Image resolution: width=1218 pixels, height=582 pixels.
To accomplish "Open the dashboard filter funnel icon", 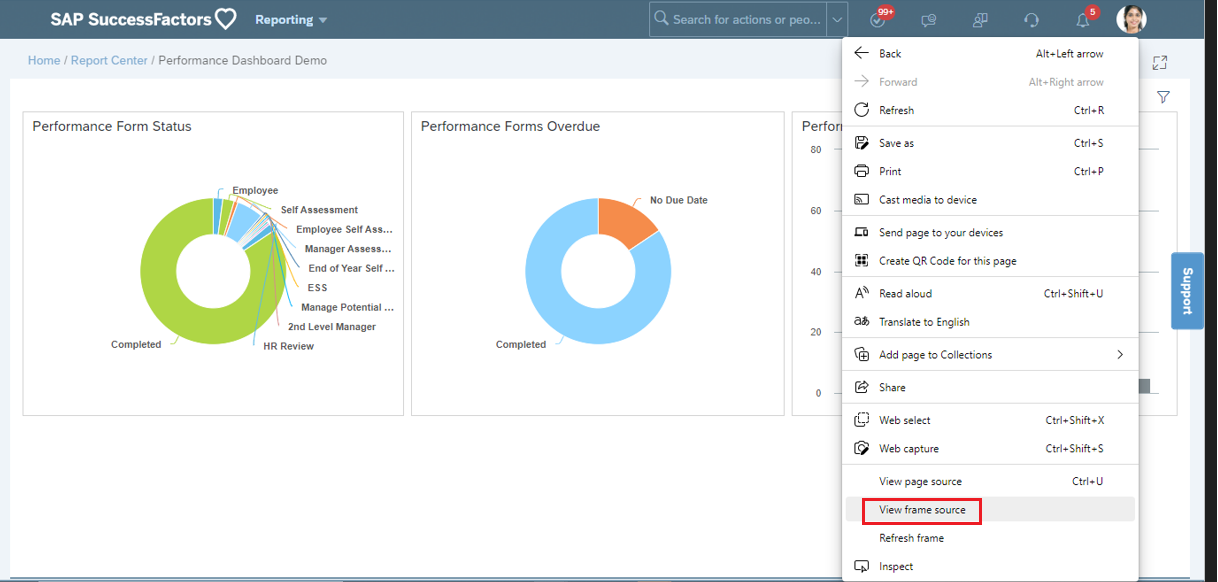I will point(1163,97).
